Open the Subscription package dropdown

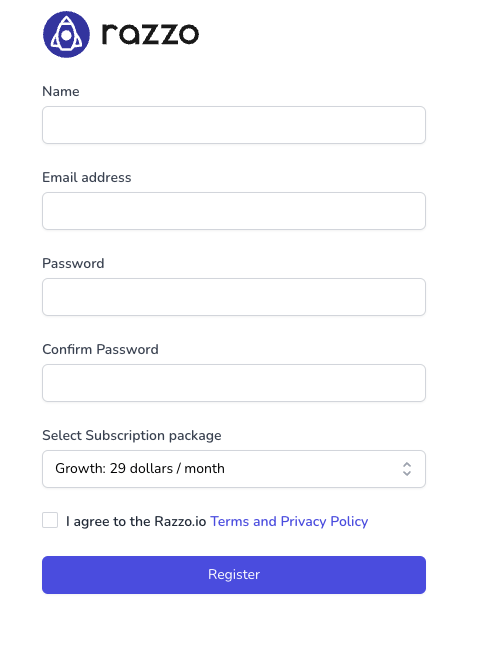[234, 469]
